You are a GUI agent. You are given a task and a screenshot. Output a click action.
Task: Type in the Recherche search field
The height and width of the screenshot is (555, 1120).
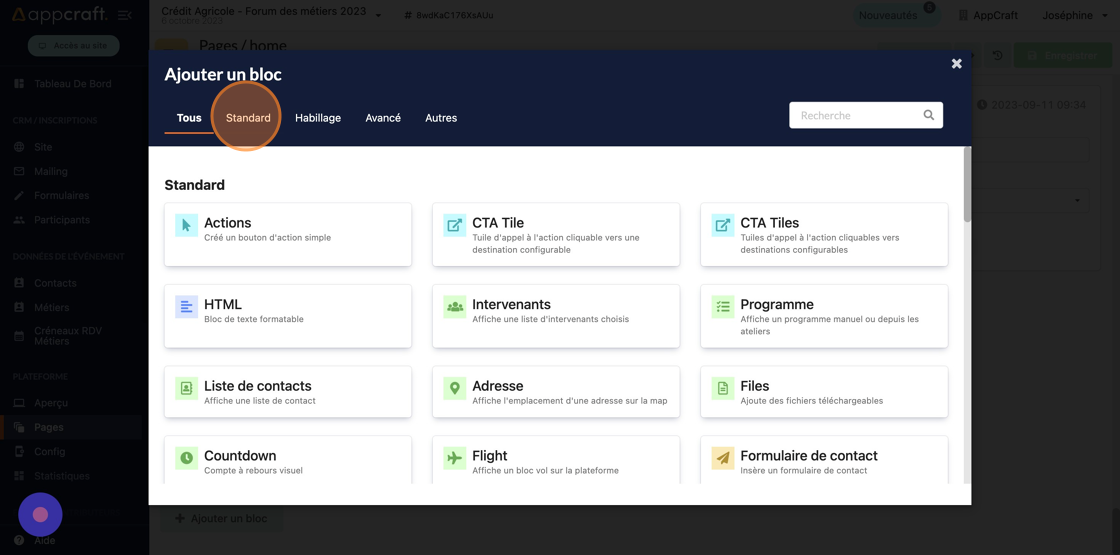856,115
